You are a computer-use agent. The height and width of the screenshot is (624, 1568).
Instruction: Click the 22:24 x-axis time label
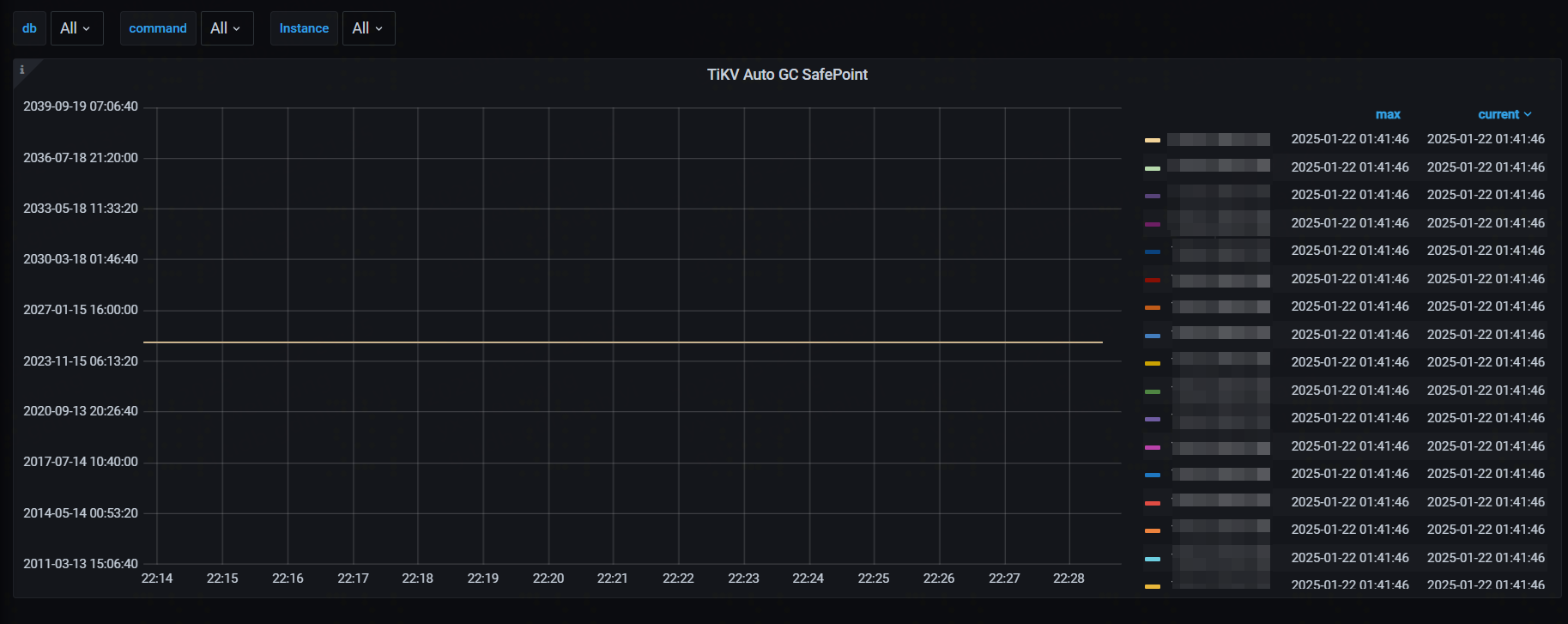[x=808, y=579]
